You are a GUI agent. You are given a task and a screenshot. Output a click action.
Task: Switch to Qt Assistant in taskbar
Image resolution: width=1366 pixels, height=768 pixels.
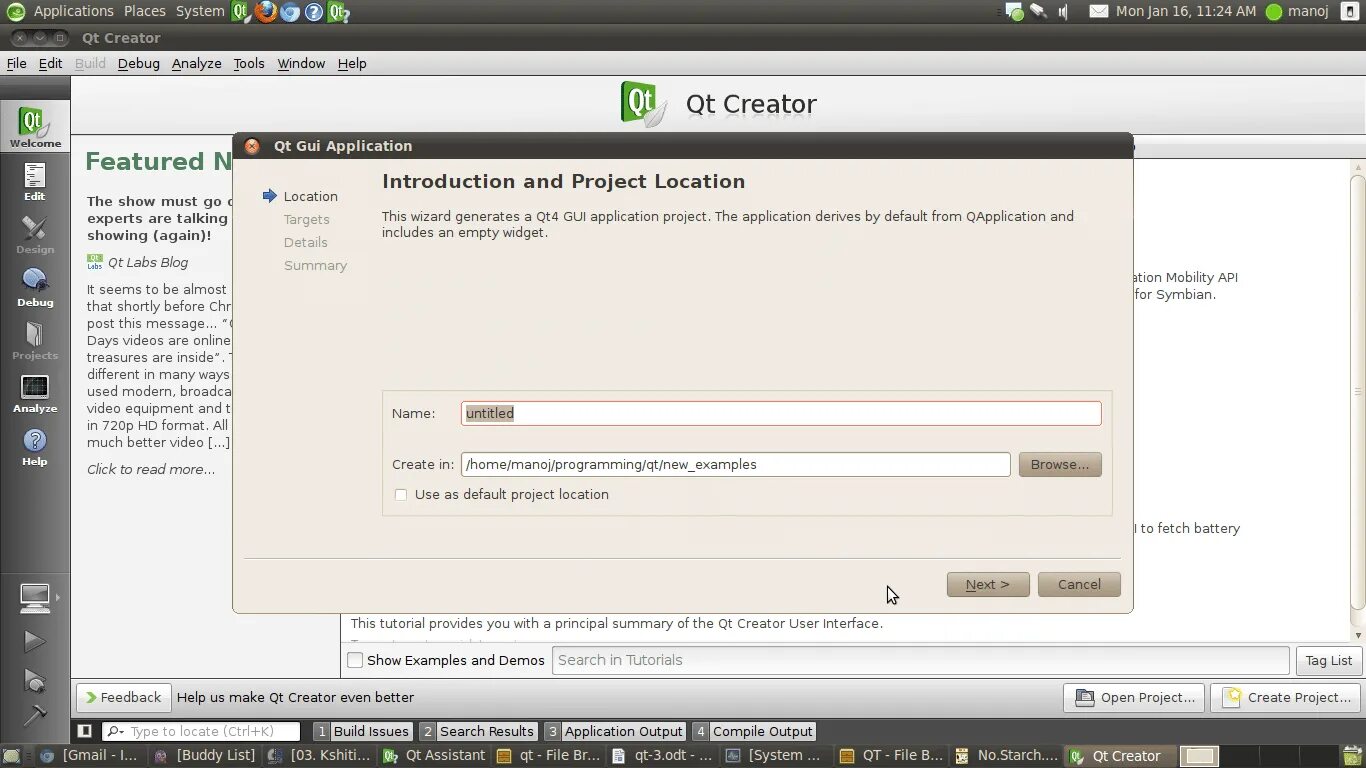(x=434, y=756)
